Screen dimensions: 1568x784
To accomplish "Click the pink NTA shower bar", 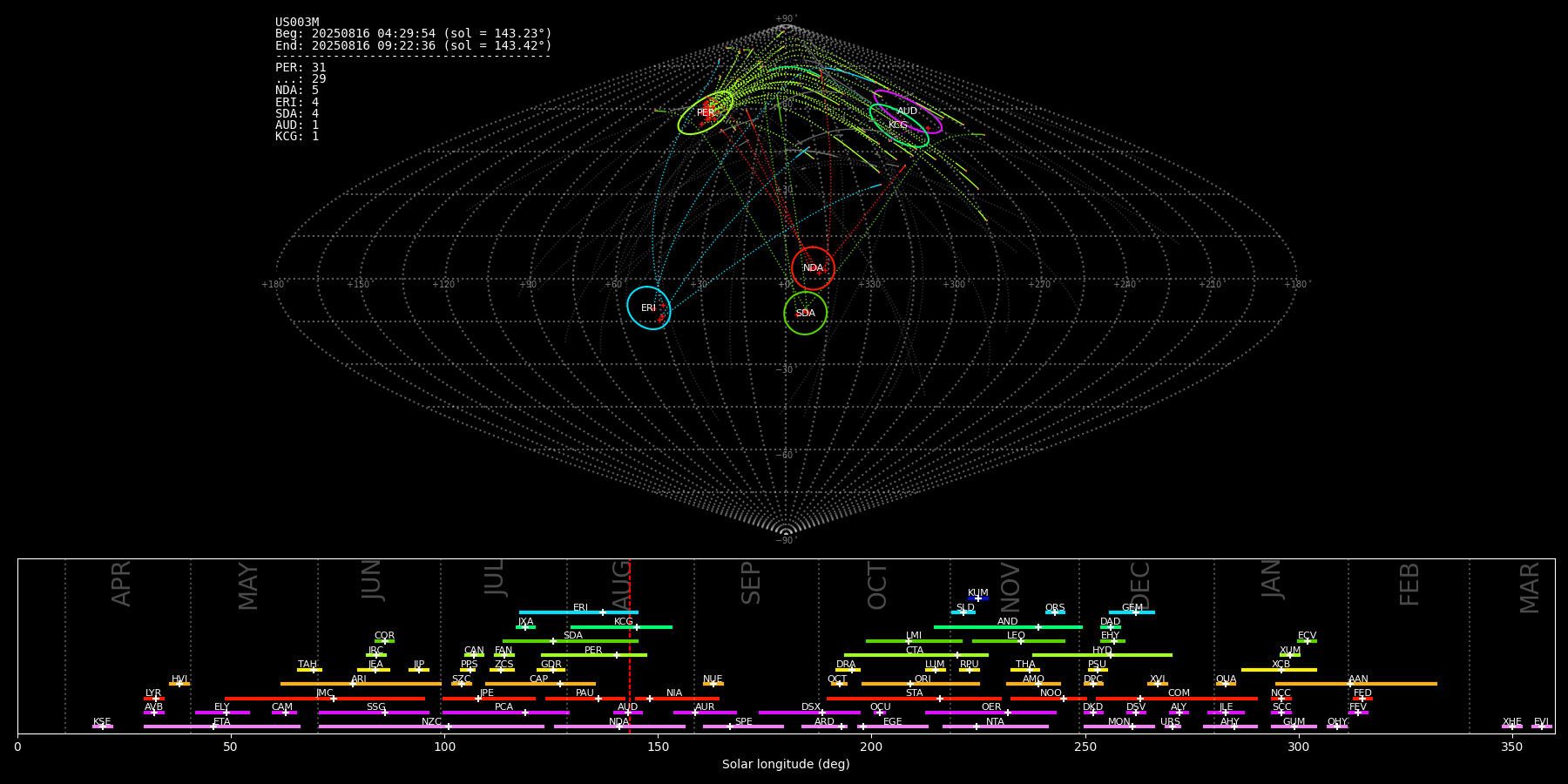I will point(995,727).
